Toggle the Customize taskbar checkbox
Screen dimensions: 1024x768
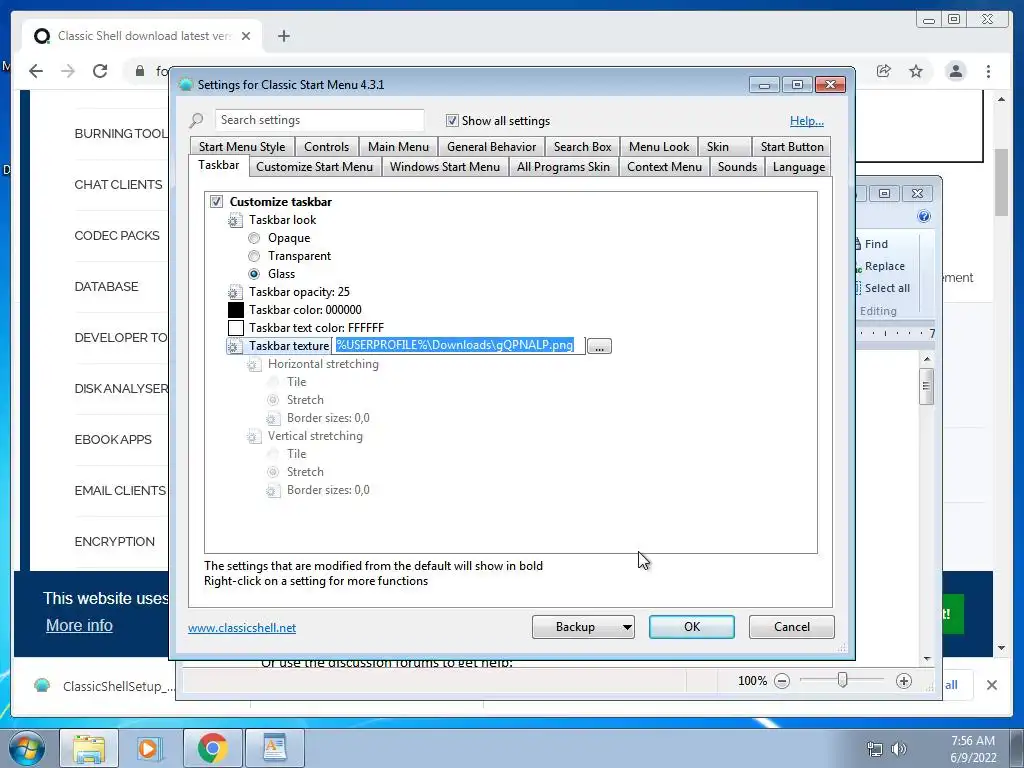pyautogui.click(x=216, y=202)
